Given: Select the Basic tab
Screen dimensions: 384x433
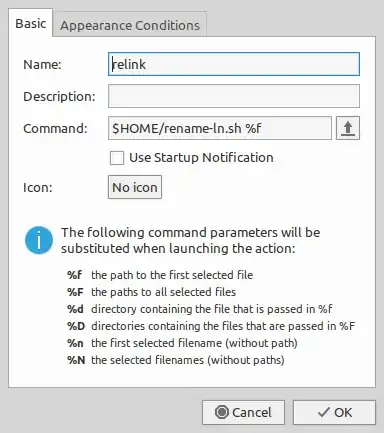Looking at the screenshot, I should (x=31, y=23).
